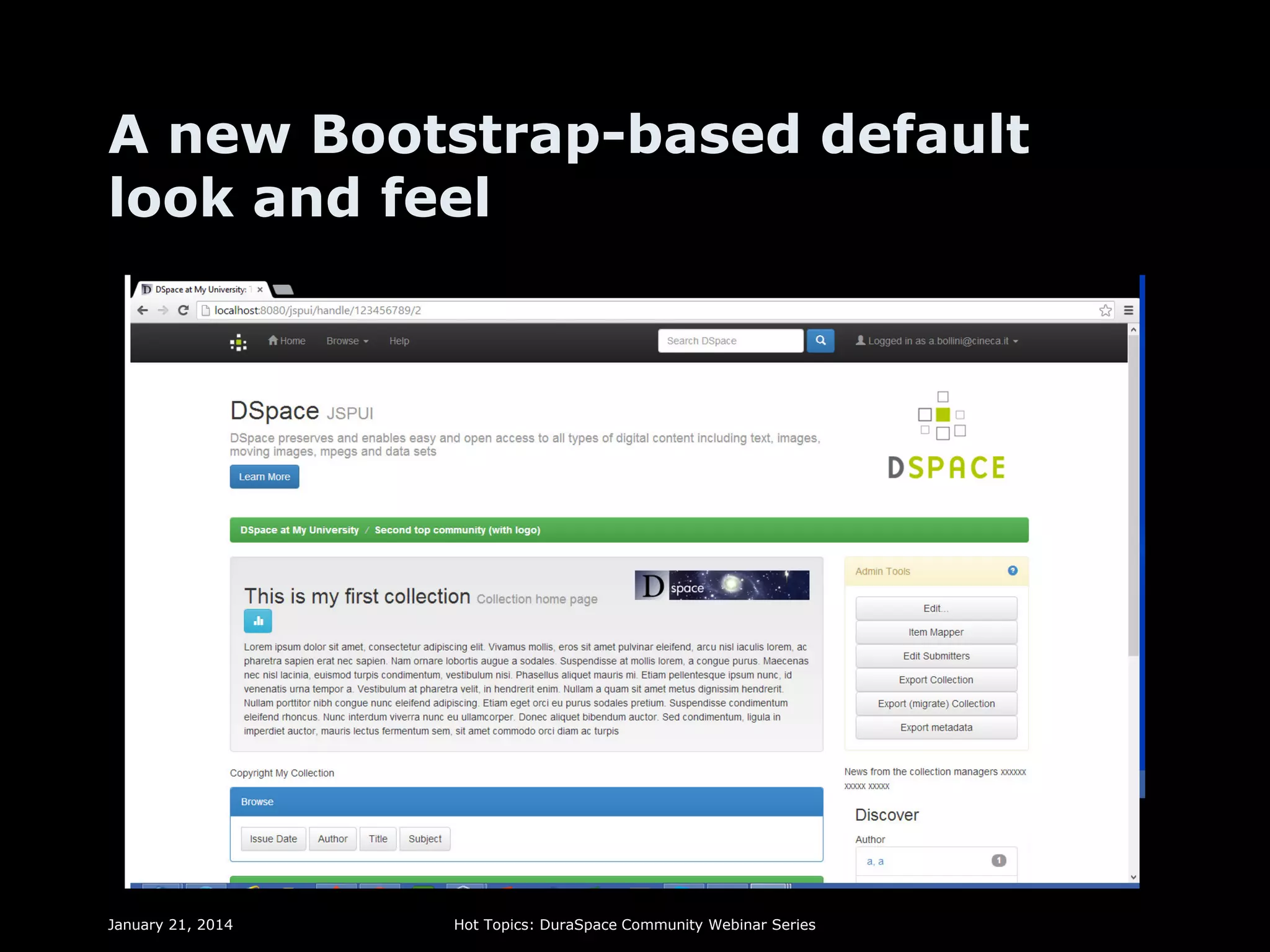Click Export metadata button
Screen dimensions: 1270x952
(936, 728)
